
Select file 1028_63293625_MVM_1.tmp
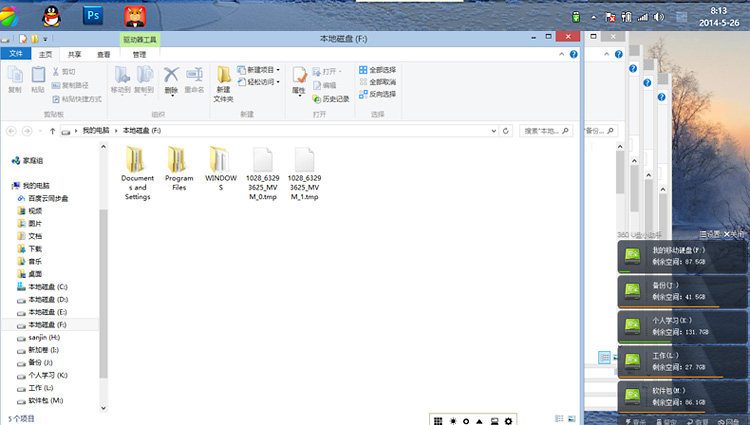click(x=304, y=173)
